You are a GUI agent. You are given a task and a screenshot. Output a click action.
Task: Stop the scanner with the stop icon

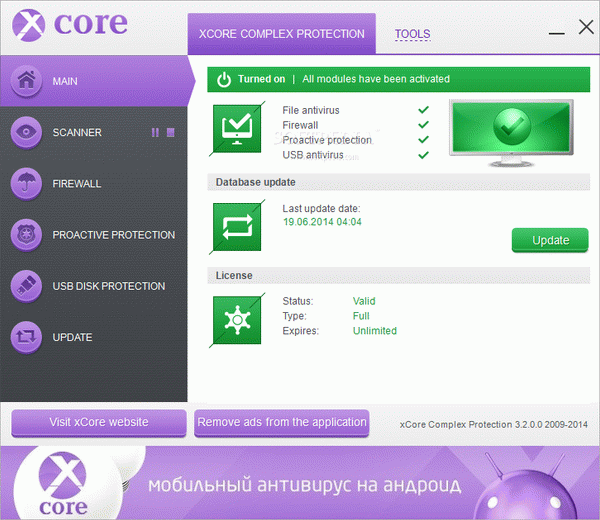(x=171, y=132)
